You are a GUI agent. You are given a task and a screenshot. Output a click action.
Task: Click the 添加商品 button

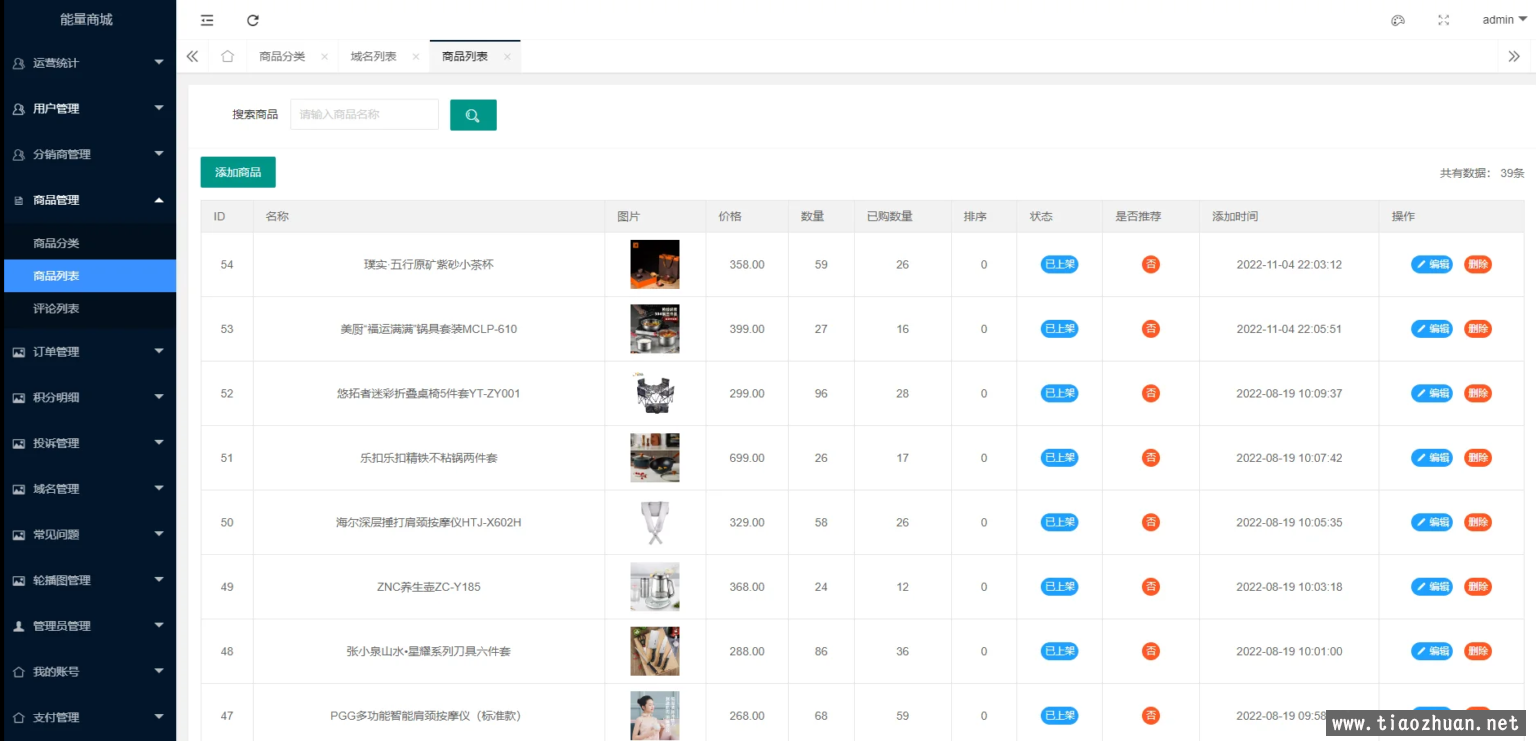coord(238,172)
